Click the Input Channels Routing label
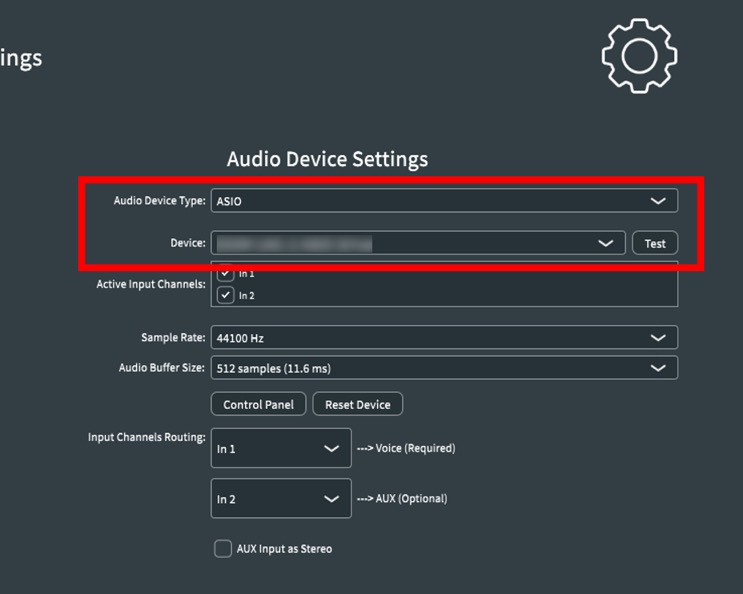The height and width of the screenshot is (594, 743). pyautogui.click(x=147, y=438)
